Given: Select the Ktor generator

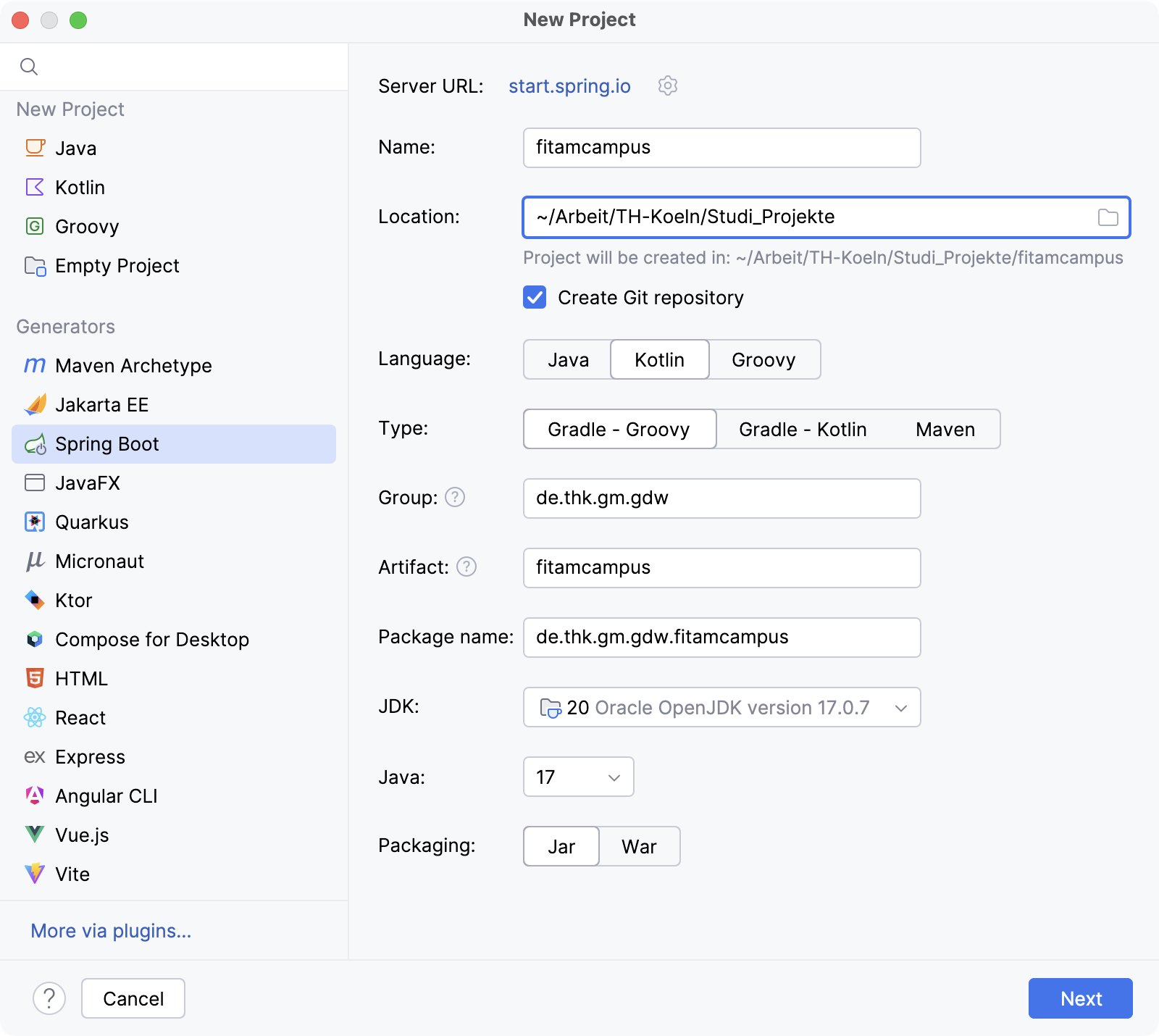Looking at the screenshot, I should click(73, 600).
